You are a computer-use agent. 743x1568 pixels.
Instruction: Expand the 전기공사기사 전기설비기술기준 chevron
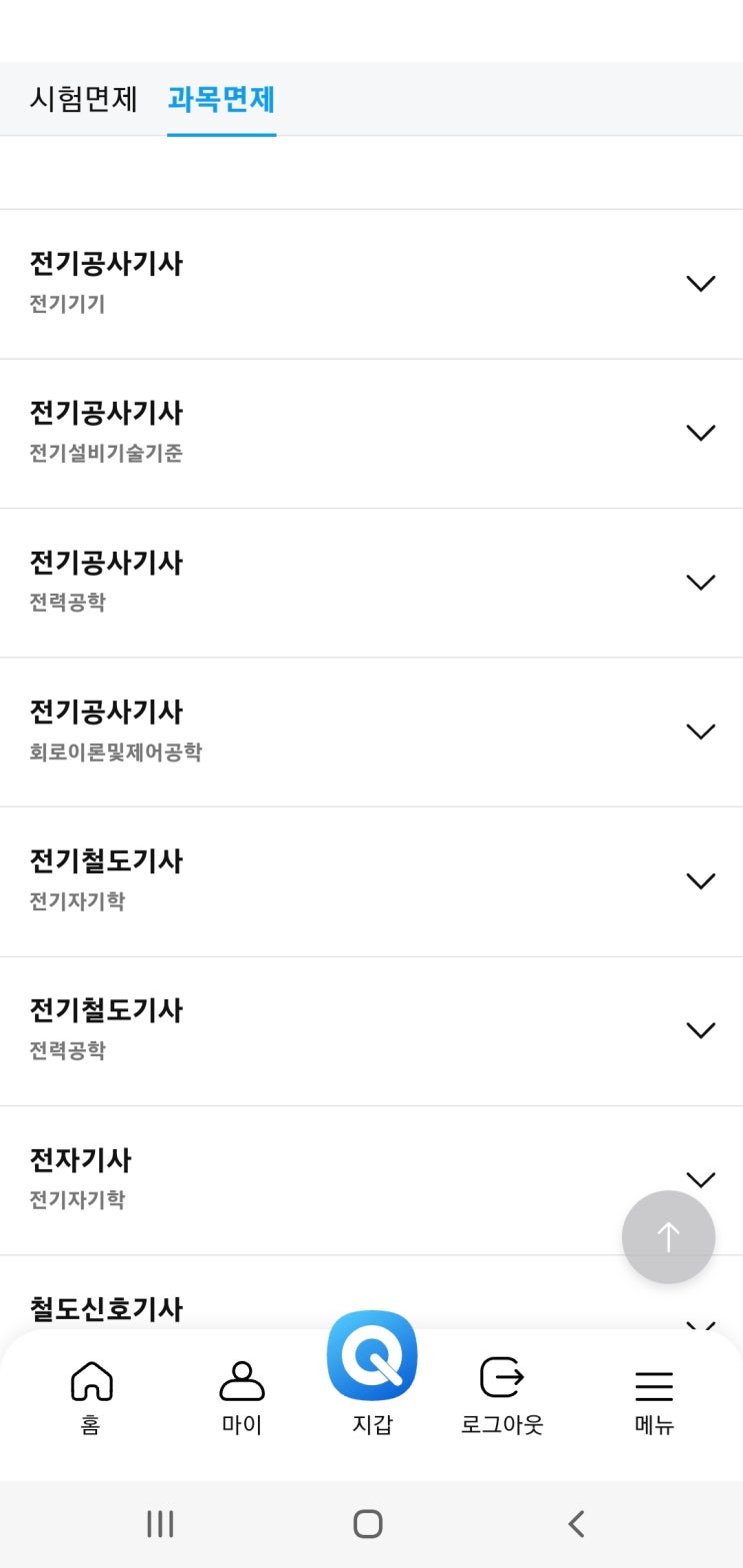[700, 433]
